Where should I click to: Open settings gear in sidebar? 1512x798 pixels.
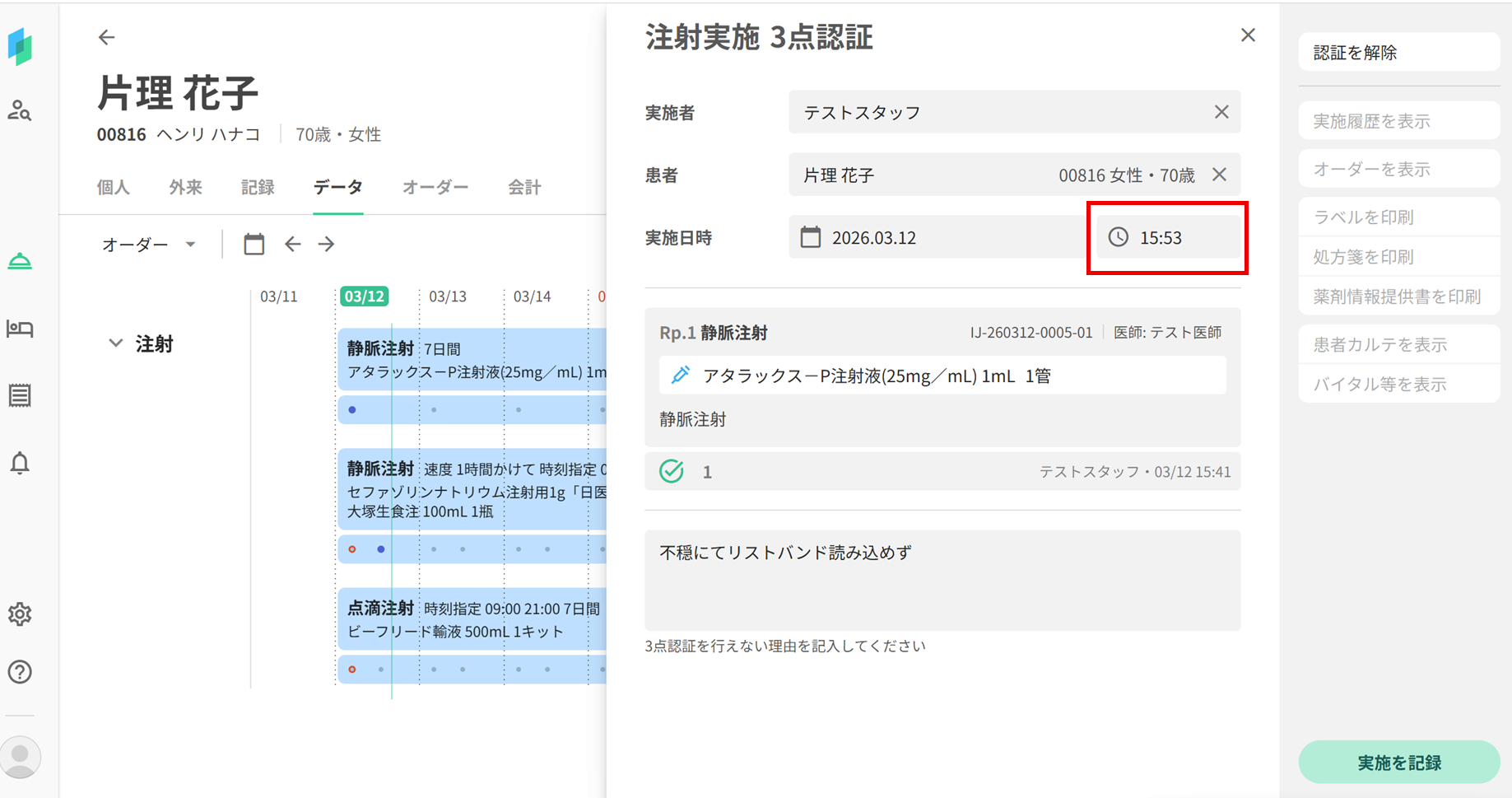coord(20,614)
